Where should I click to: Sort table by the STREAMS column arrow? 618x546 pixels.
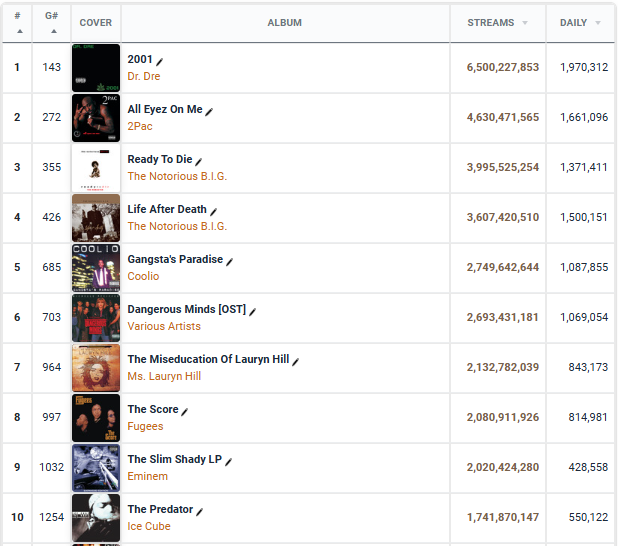point(525,23)
